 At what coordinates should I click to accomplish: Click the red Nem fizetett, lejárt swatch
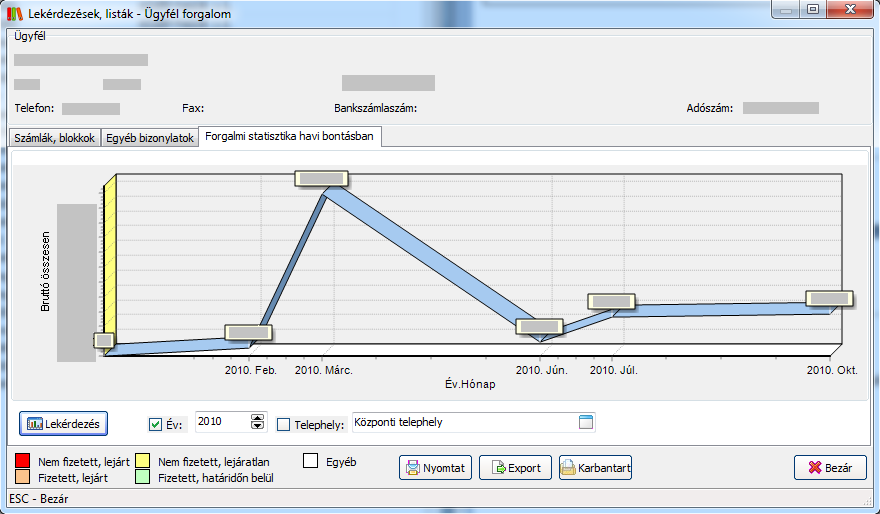coord(22,462)
